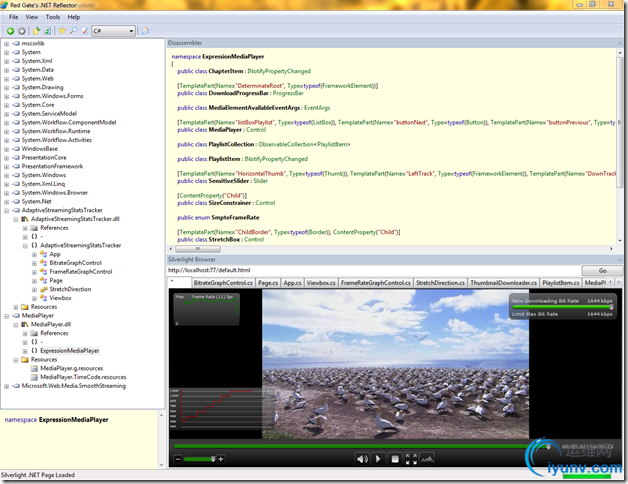The image size is (628, 484).
Task: Follow the DownloadProgressBar class link
Action: 239,93
